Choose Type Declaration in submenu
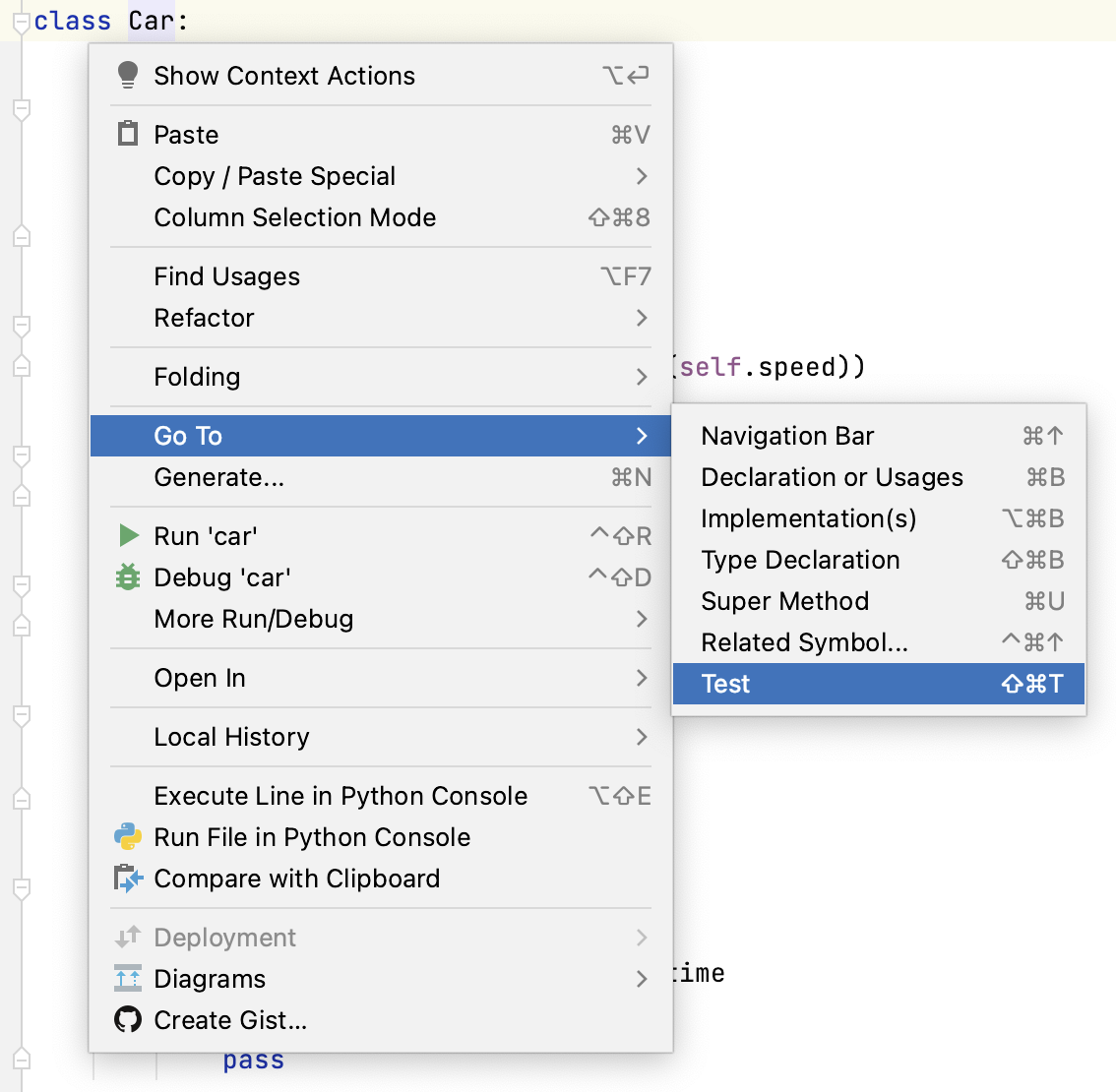1116x1092 pixels. pyautogui.click(x=800, y=560)
